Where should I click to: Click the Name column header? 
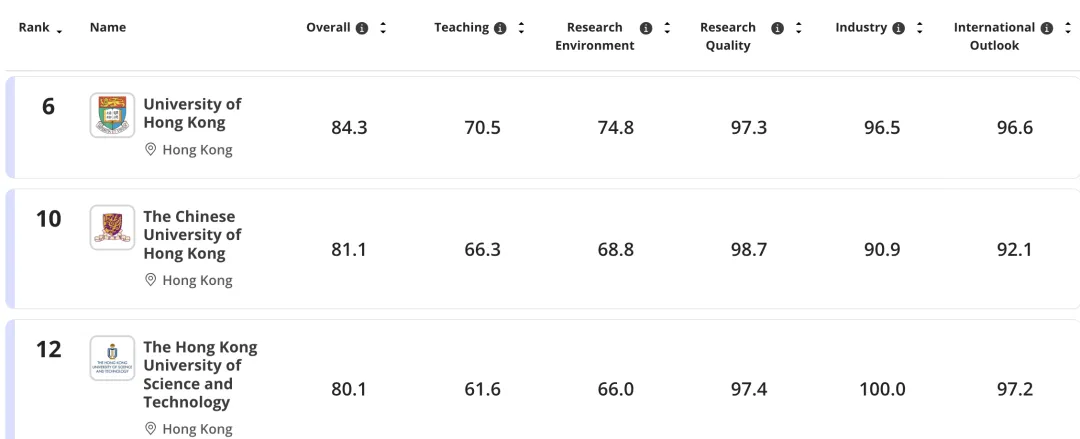click(x=107, y=28)
